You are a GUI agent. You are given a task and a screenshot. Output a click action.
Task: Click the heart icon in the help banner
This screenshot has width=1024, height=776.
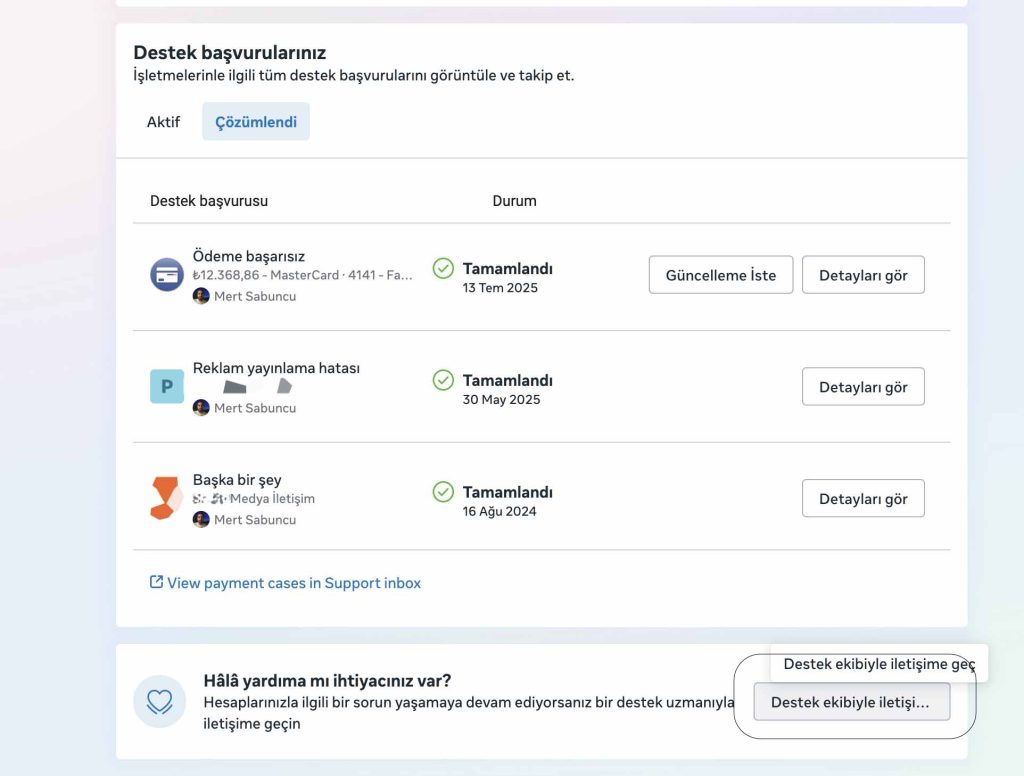(x=160, y=701)
